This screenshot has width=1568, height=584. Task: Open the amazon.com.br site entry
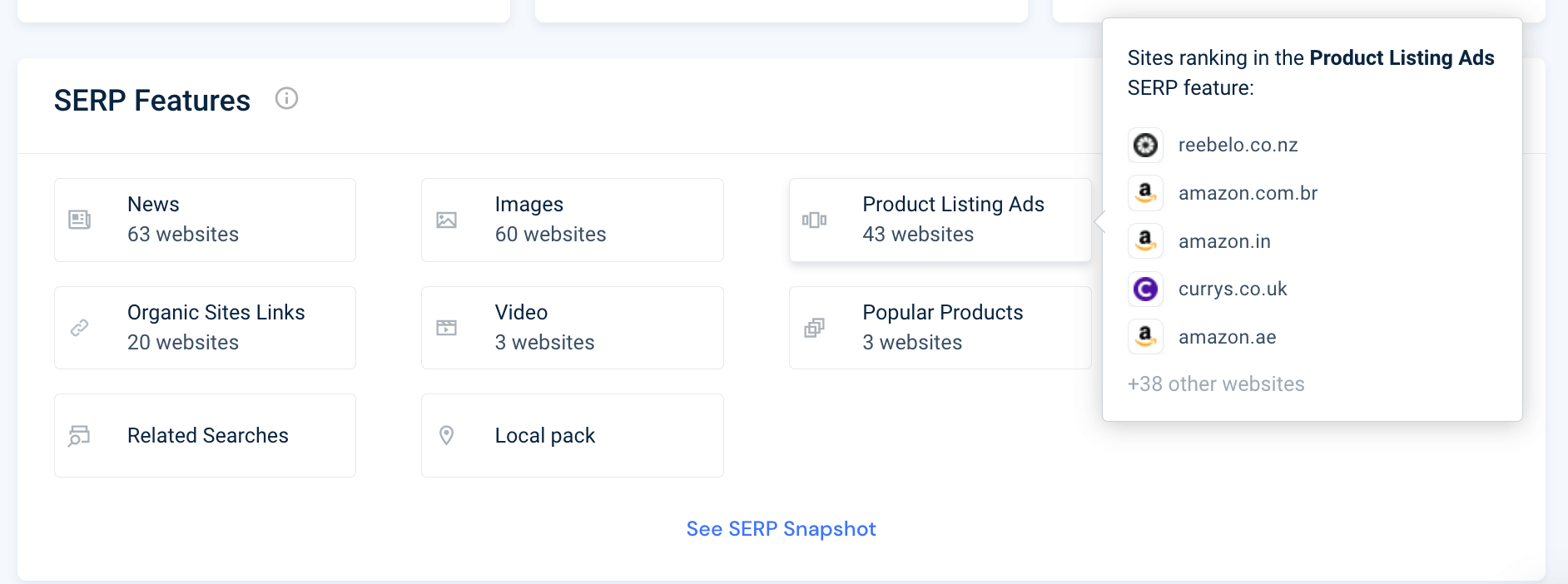coord(1223,193)
